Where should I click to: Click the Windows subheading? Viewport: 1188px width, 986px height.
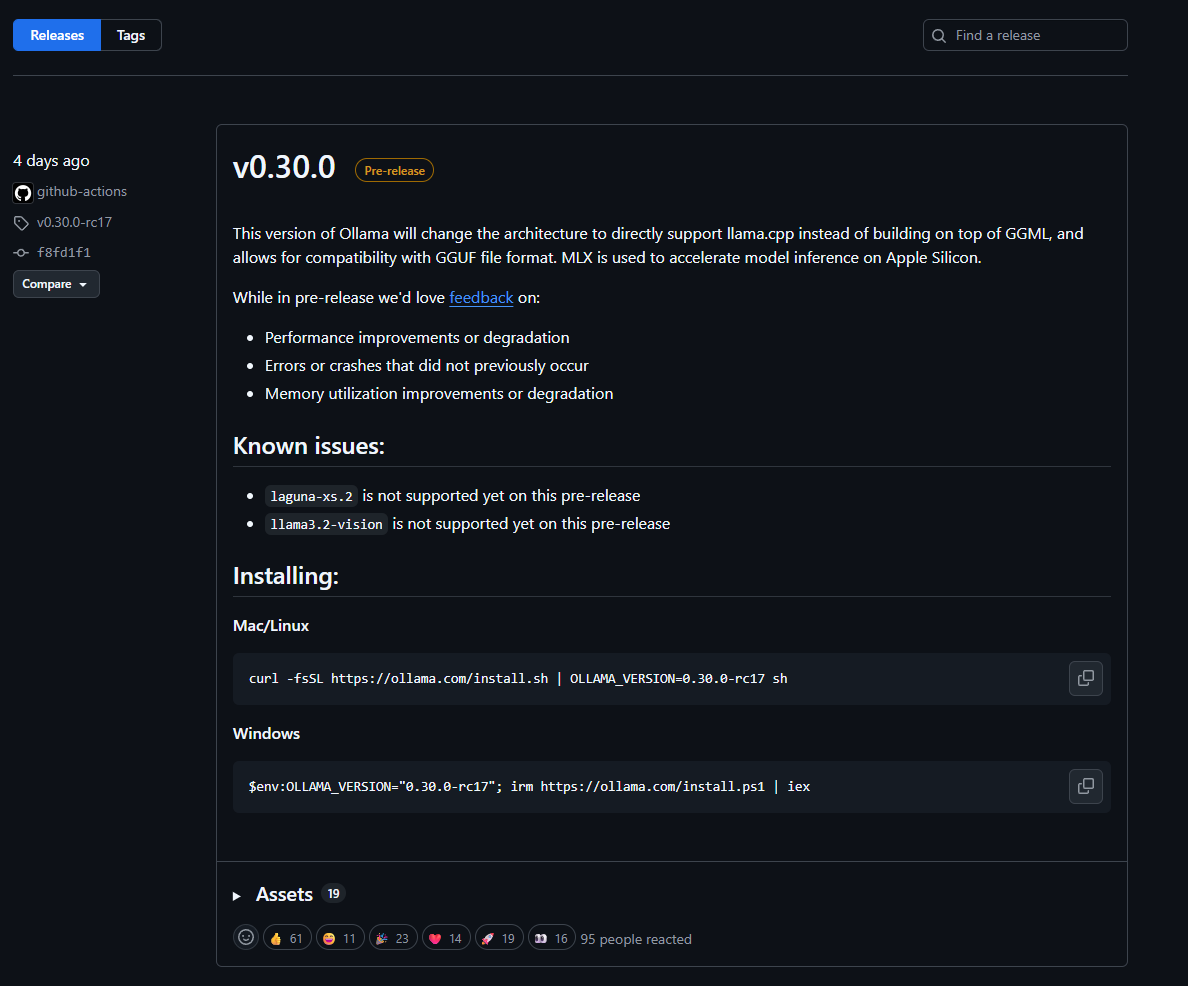pos(266,734)
